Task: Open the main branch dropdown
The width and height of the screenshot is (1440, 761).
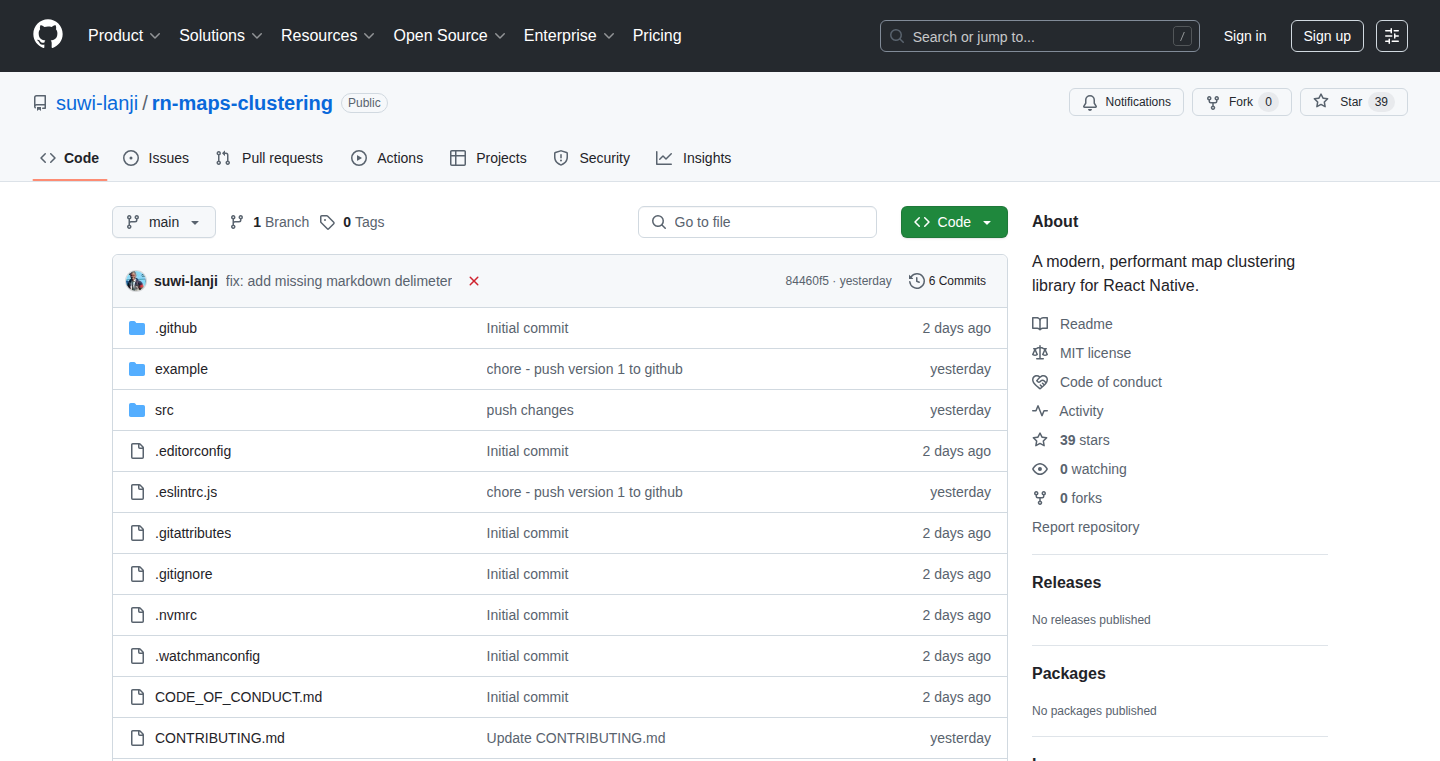Action: click(164, 222)
